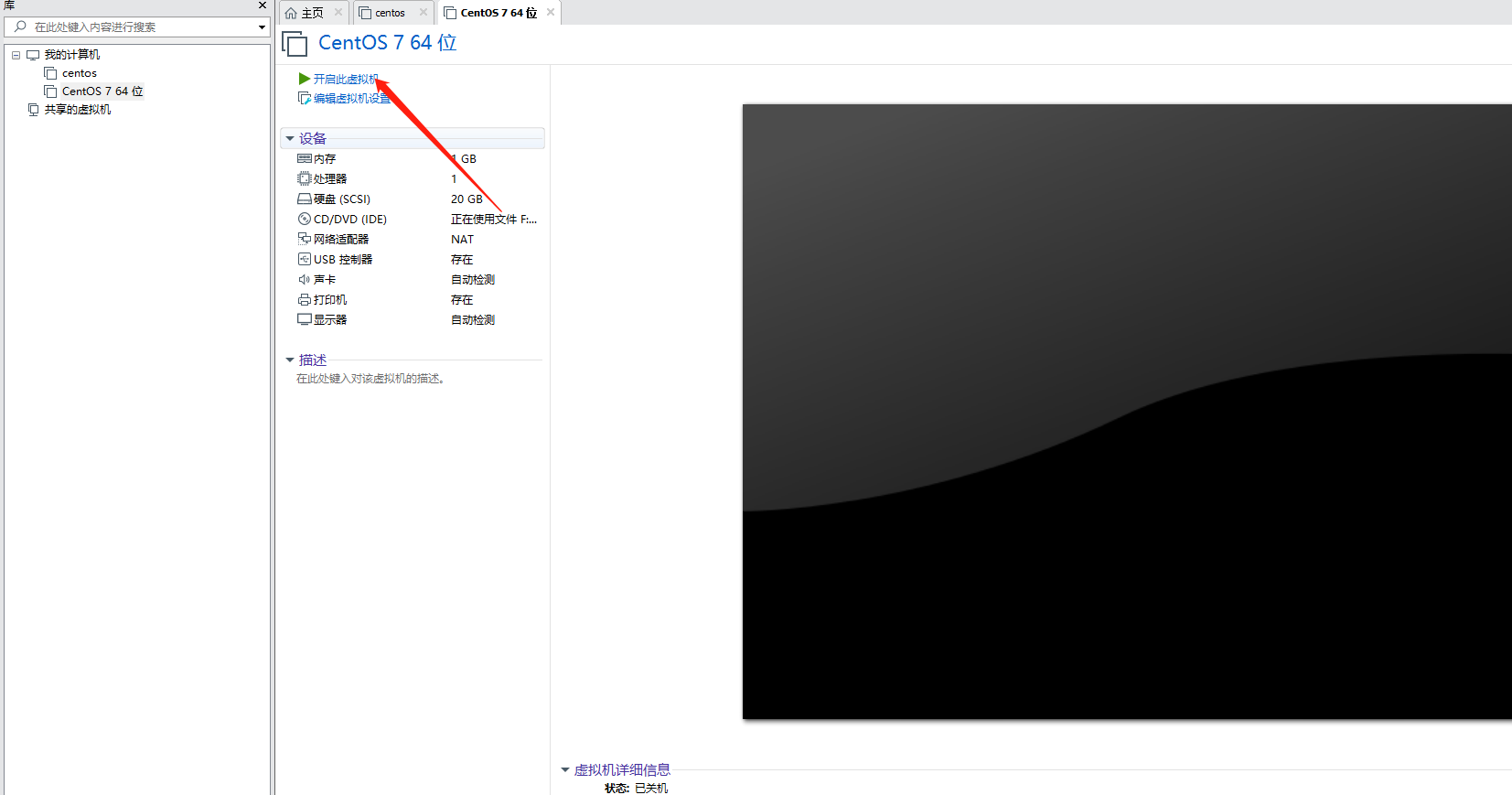Click 开启此虚拟机 to power on
This screenshot has width=1512, height=795.
coord(346,79)
